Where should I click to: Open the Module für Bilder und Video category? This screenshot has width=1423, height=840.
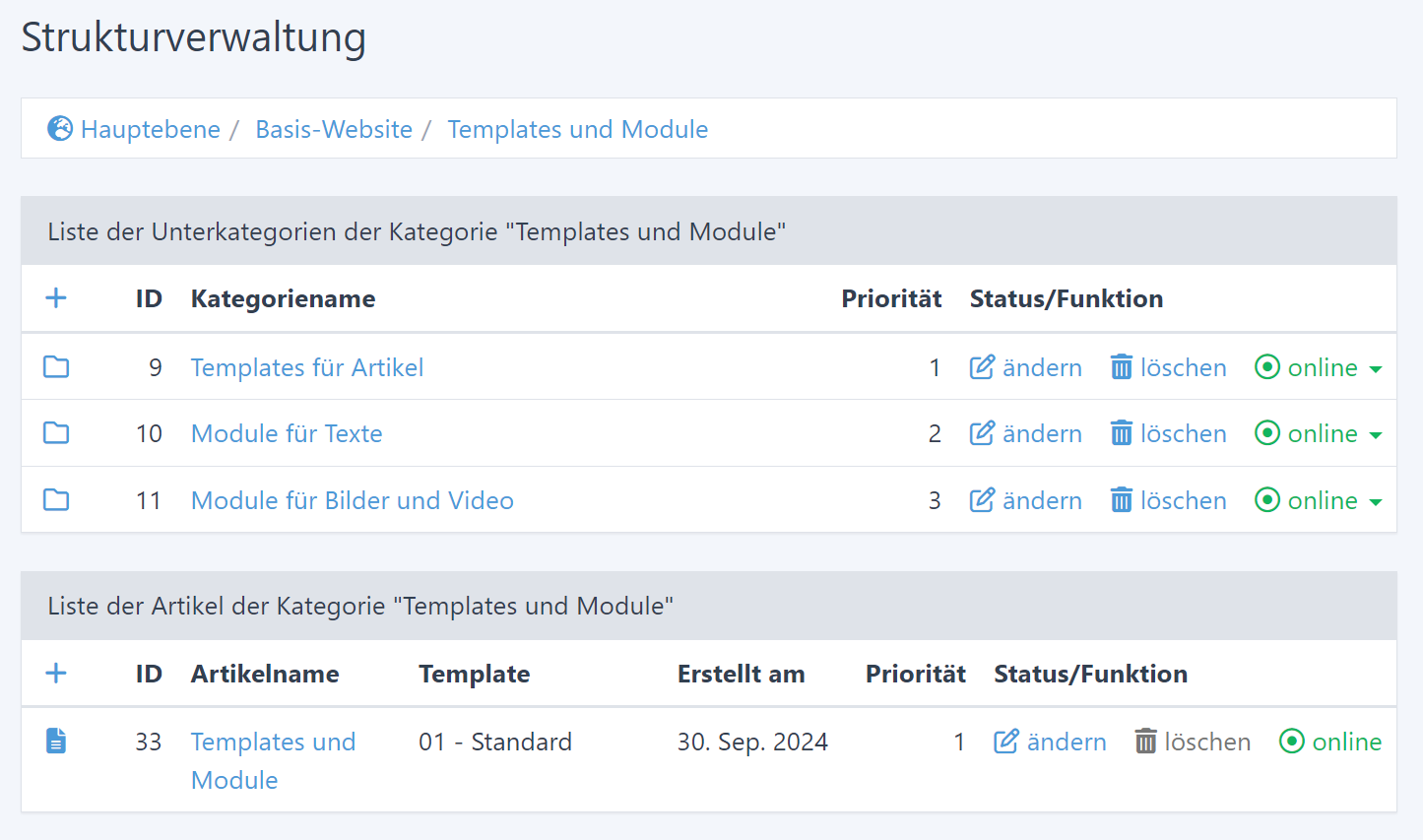click(352, 500)
